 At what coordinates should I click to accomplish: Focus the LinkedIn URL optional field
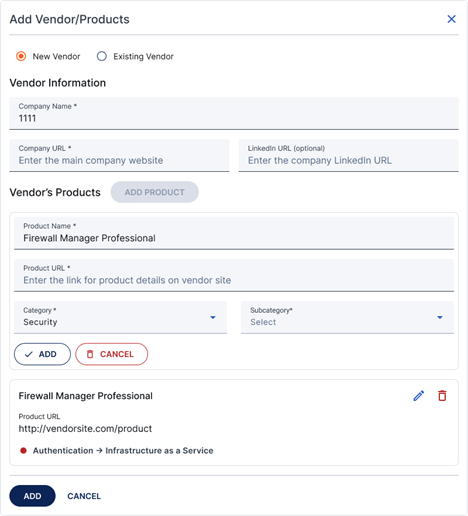[349, 155]
